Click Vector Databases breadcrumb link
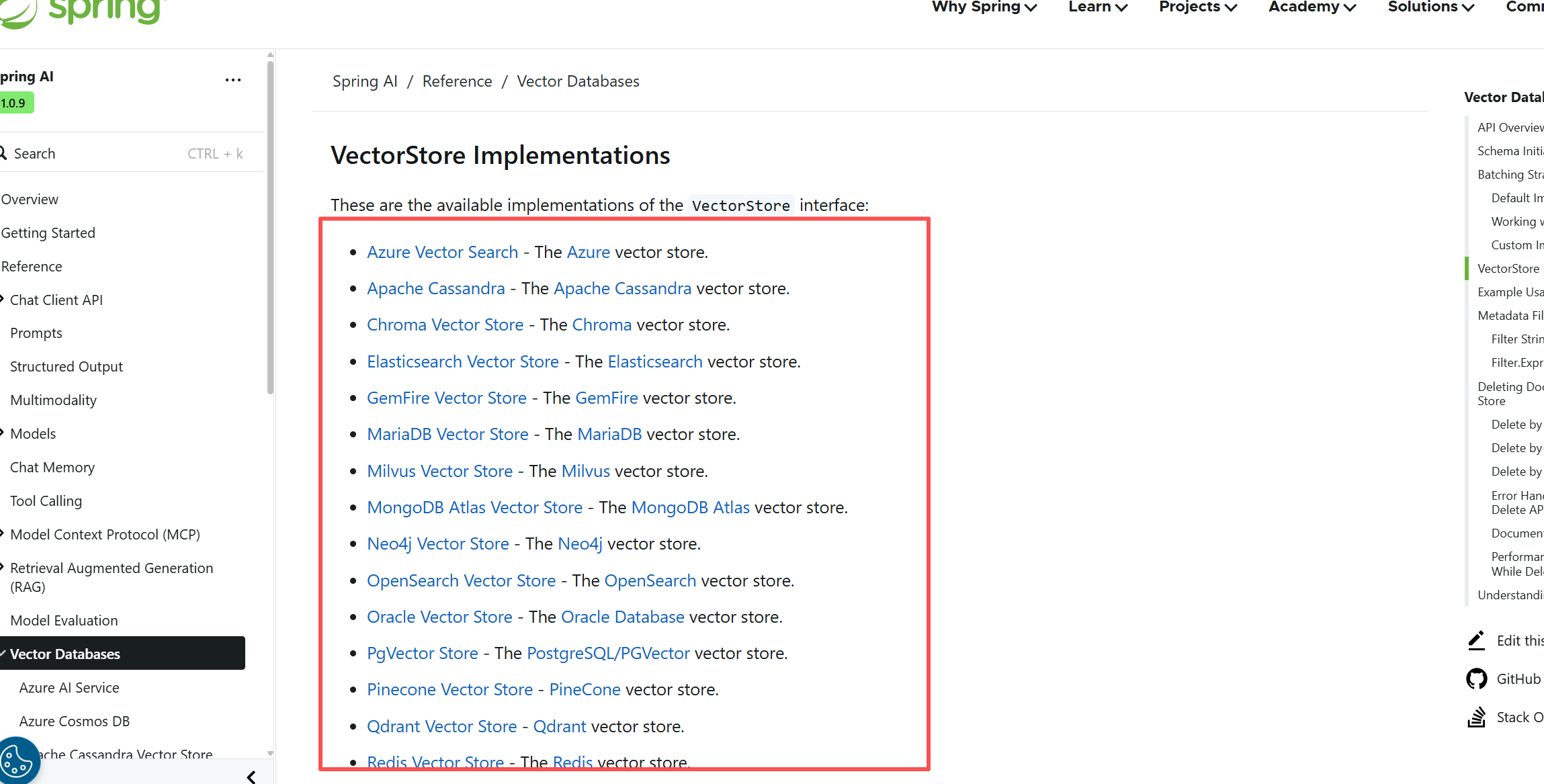Image resolution: width=1544 pixels, height=784 pixels. [x=578, y=81]
